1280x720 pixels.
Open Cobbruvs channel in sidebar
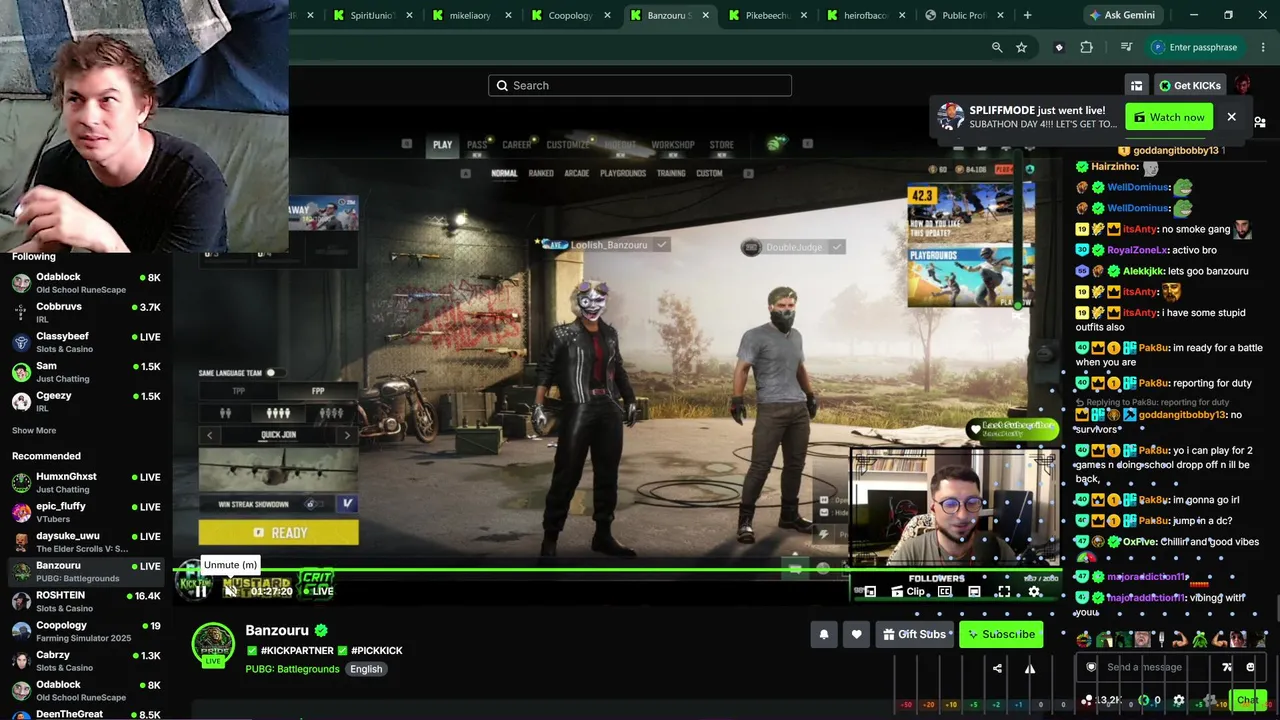[85, 312]
